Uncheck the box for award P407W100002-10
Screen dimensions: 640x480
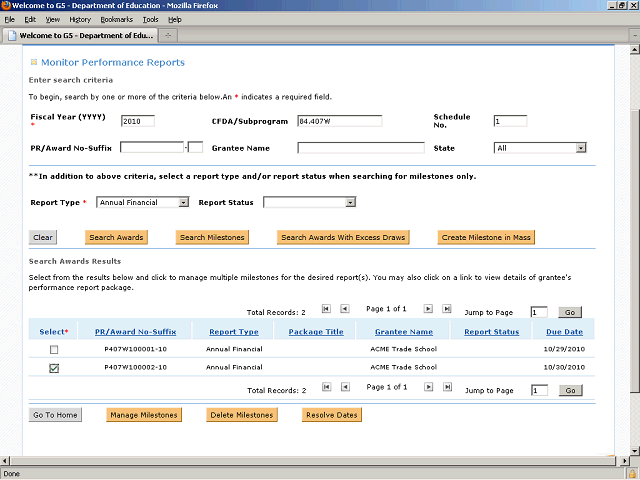point(55,368)
